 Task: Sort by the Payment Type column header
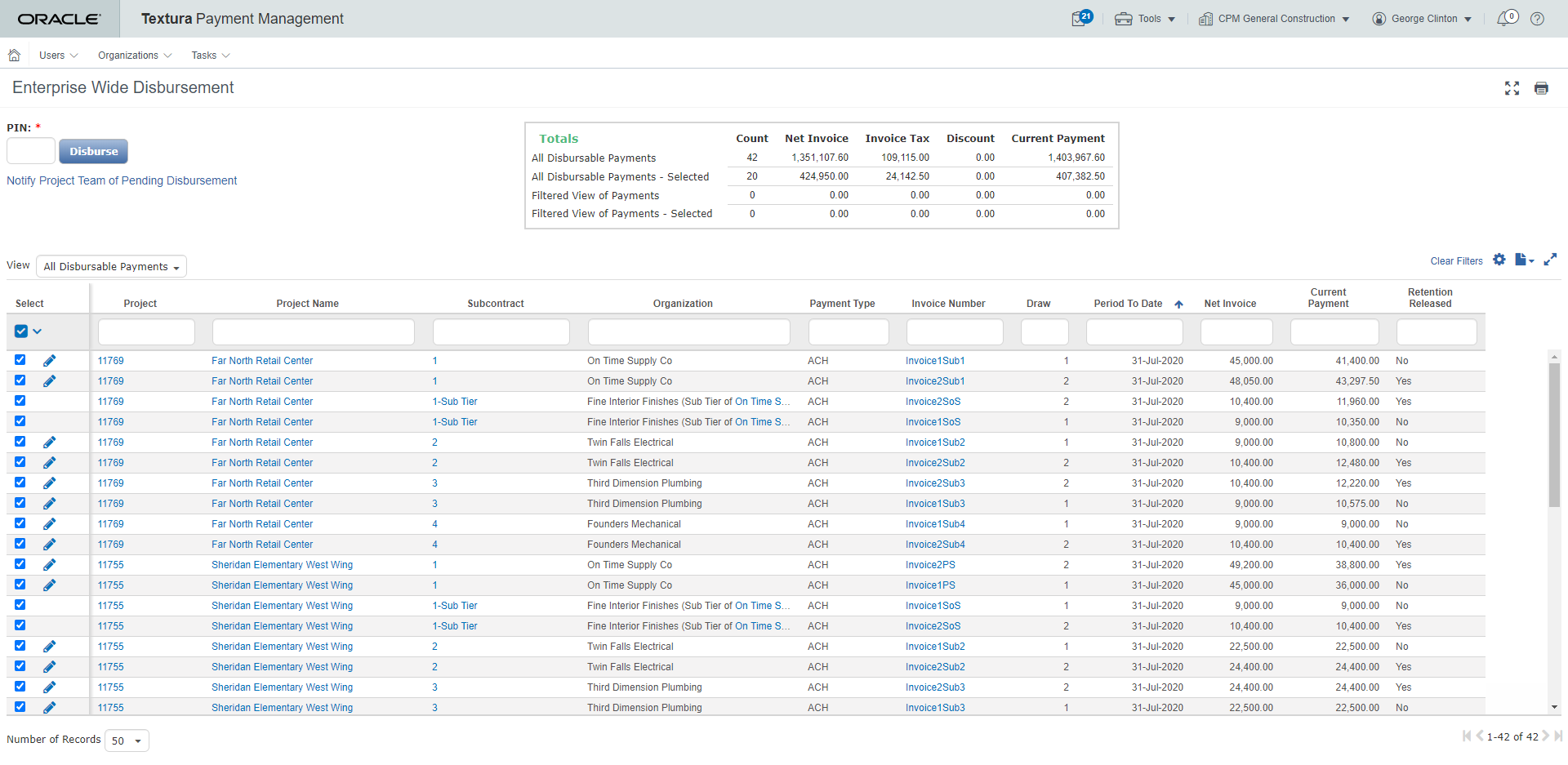click(x=842, y=304)
